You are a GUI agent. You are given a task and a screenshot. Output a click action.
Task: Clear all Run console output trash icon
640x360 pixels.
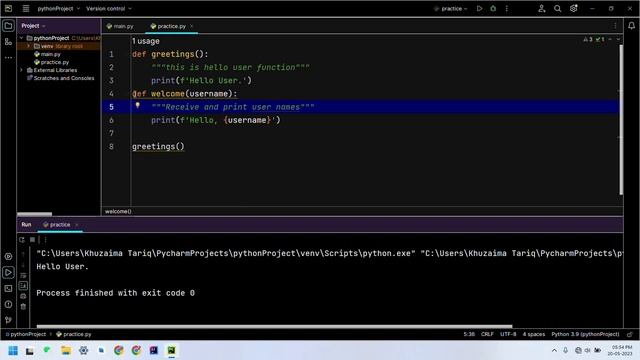click(23, 307)
